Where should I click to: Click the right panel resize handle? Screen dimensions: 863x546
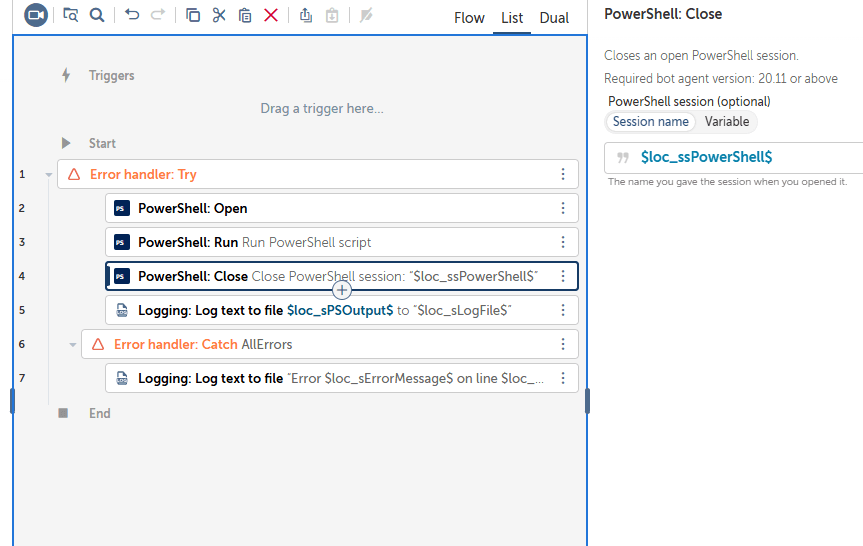[587, 401]
